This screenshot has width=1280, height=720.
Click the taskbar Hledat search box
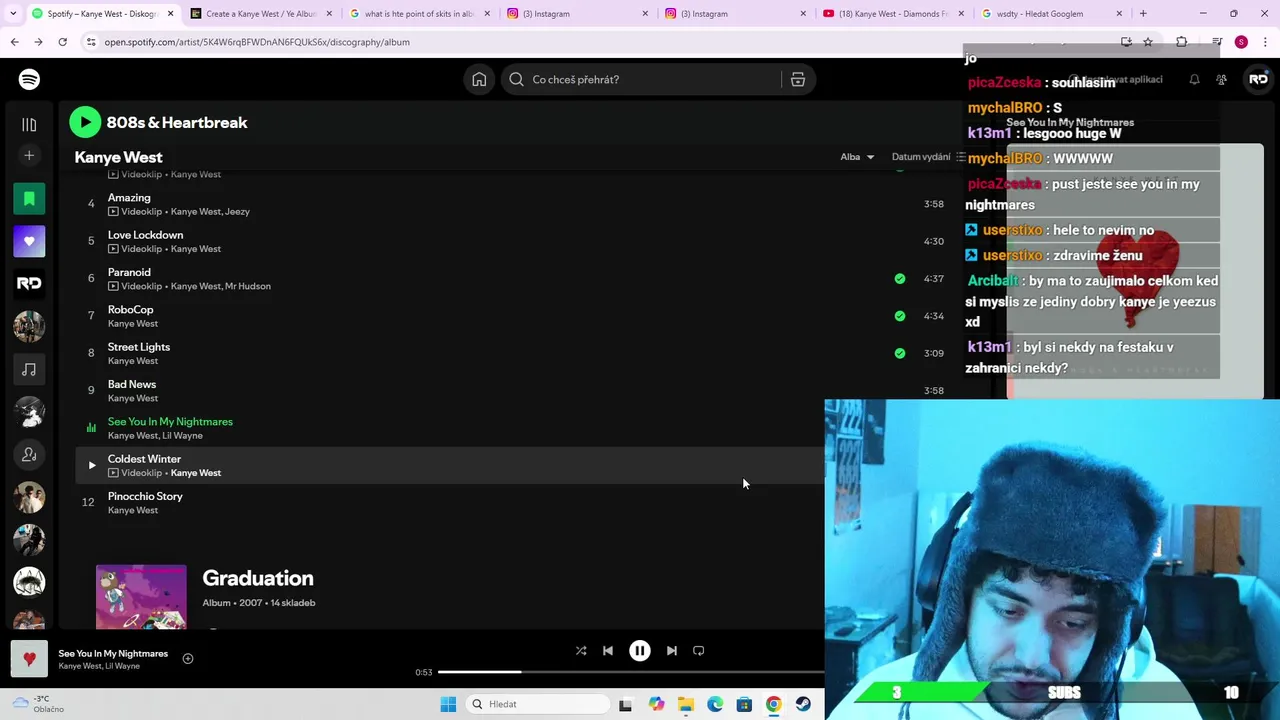coord(537,704)
